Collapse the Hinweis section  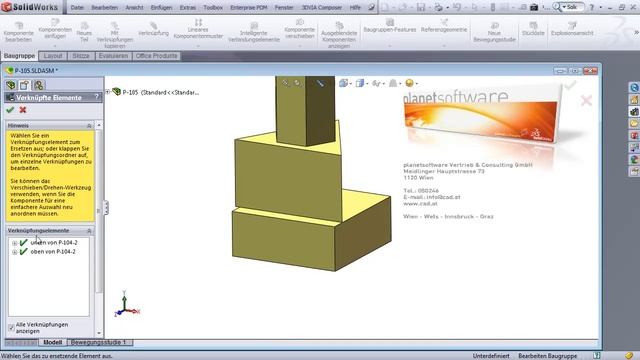[x=89, y=126]
